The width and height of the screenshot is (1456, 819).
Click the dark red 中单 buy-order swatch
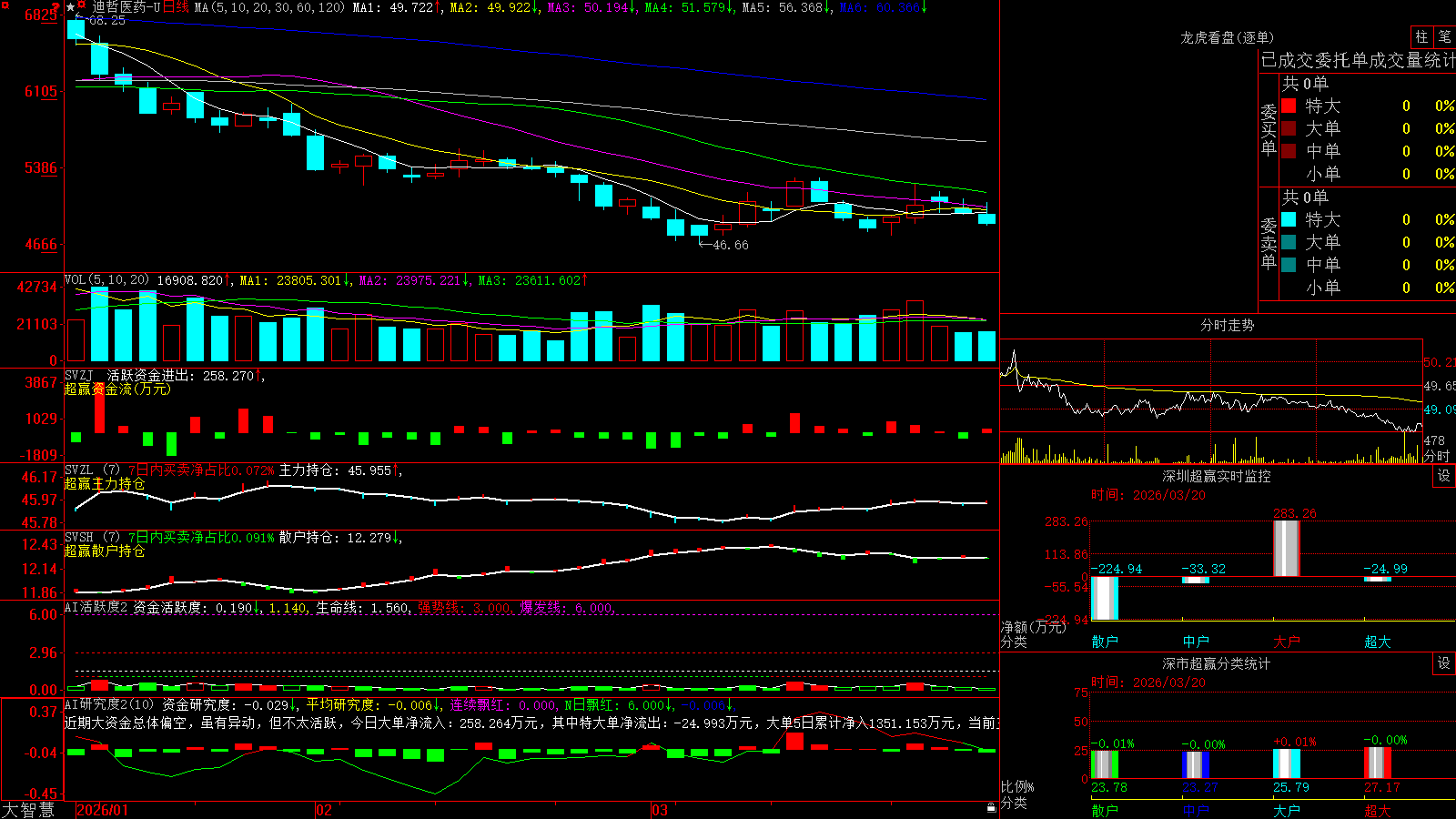pyautogui.click(x=1289, y=151)
